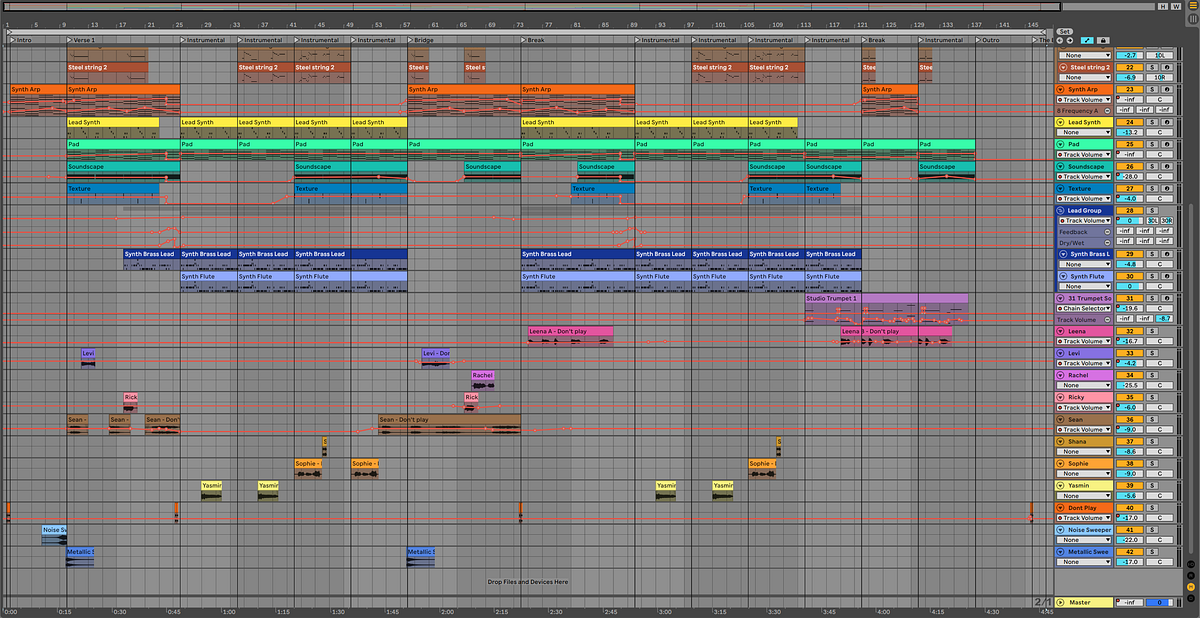Click the right arrow icon near the Set button
The width and height of the screenshot is (1200, 618).
tap(1069, 41)
